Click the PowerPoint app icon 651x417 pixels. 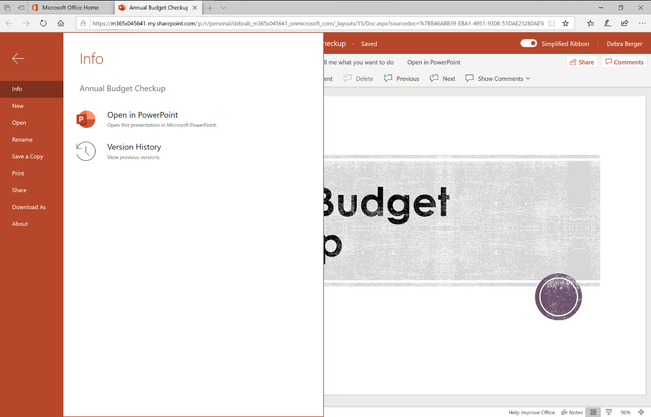tap(86, 119)
